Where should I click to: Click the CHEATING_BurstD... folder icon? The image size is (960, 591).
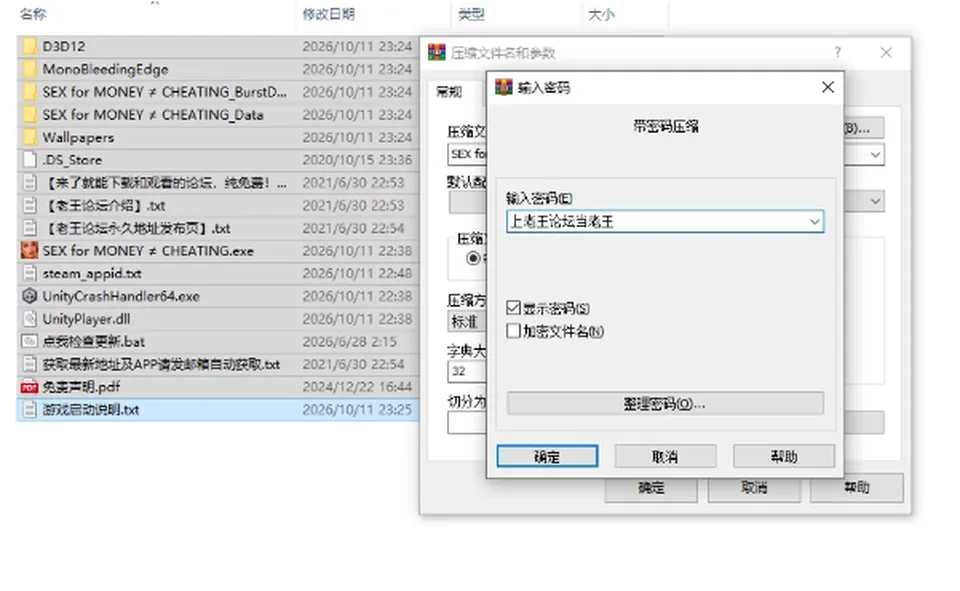(x=29, y=92)
